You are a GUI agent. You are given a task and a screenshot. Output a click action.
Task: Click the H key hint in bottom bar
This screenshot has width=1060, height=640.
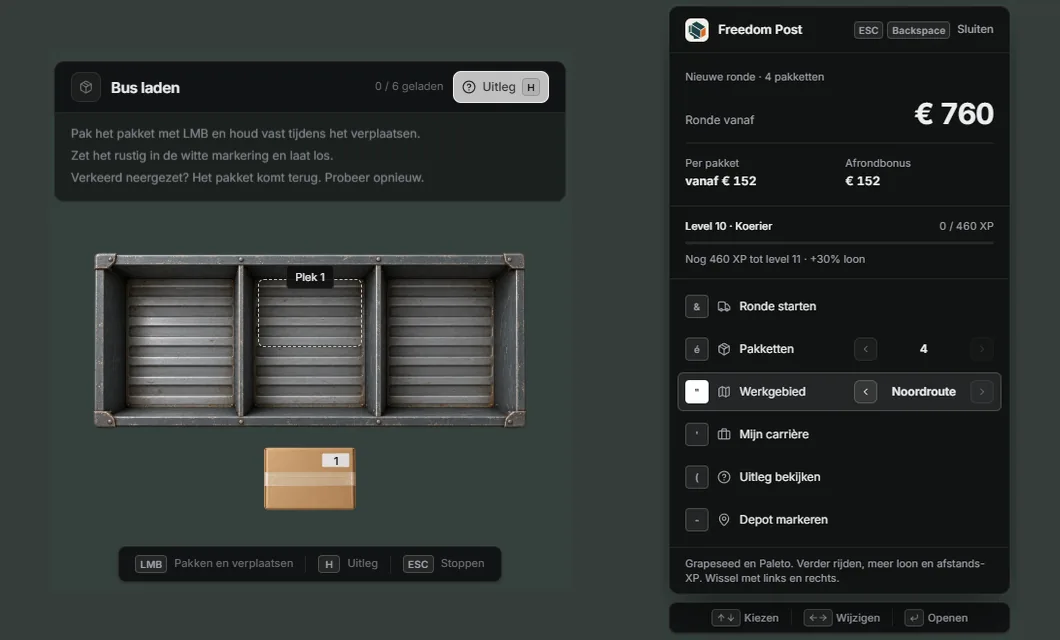tap(329, 564)
